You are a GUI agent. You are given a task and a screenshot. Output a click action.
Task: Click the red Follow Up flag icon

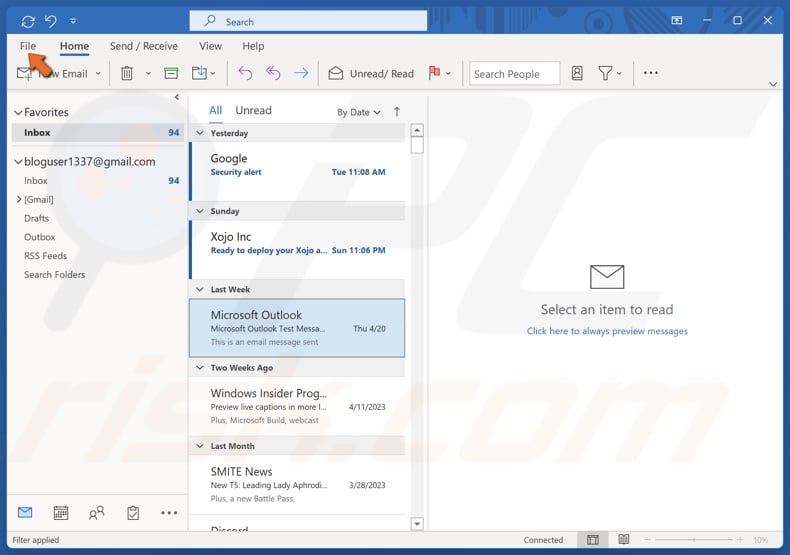pyautogui.click(x=434, y=73)
